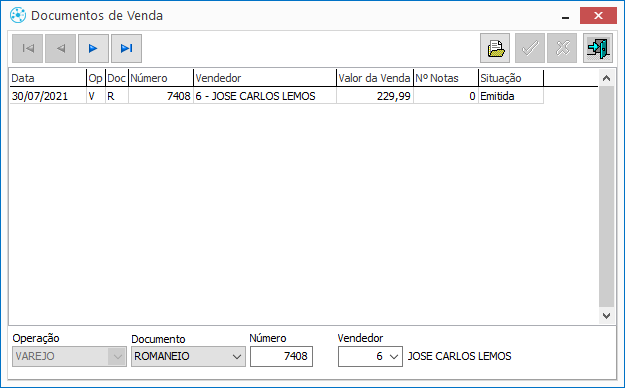Click the Nº Notas column header
Screen dimensions: 625x388
pyautogui.click(x=446, y=78)
